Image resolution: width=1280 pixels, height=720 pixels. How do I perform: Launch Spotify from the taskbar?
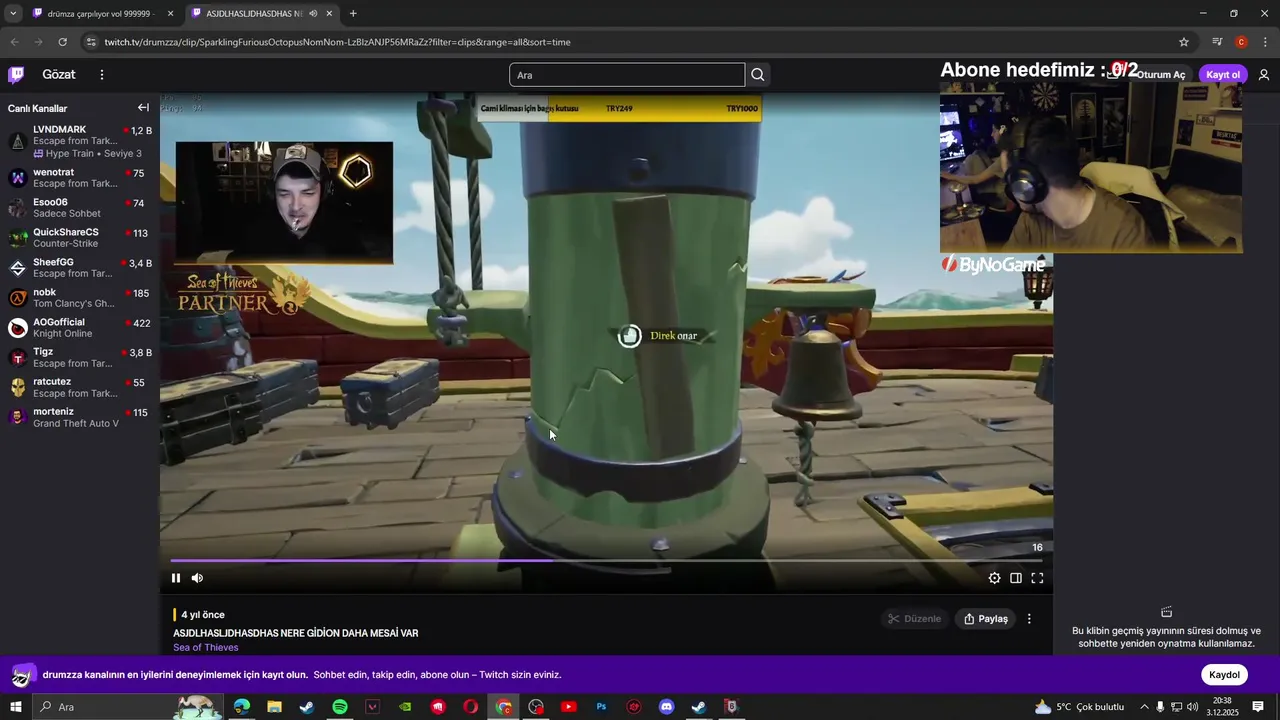pos(340,707)
